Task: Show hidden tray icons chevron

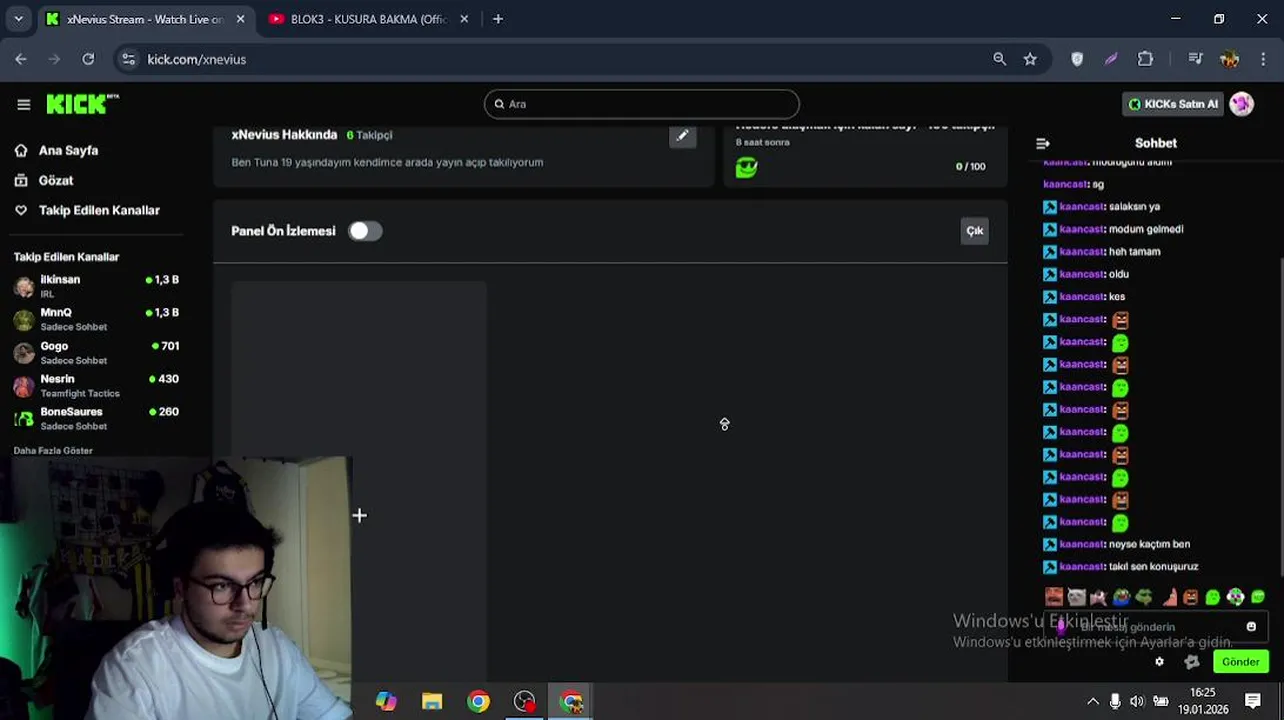Action: pyautogui.click(x=1093, y=701)
